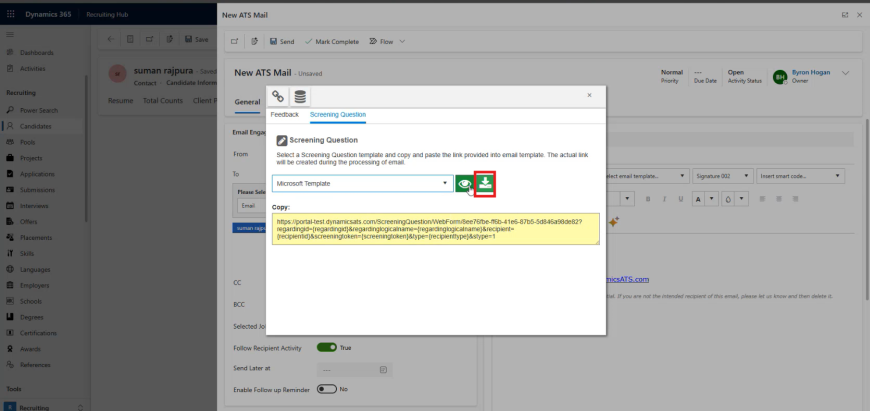This screenshot has height=411, width=870.
Task: Open the font color dropdown arrow
Action: (x=712, y=199)
